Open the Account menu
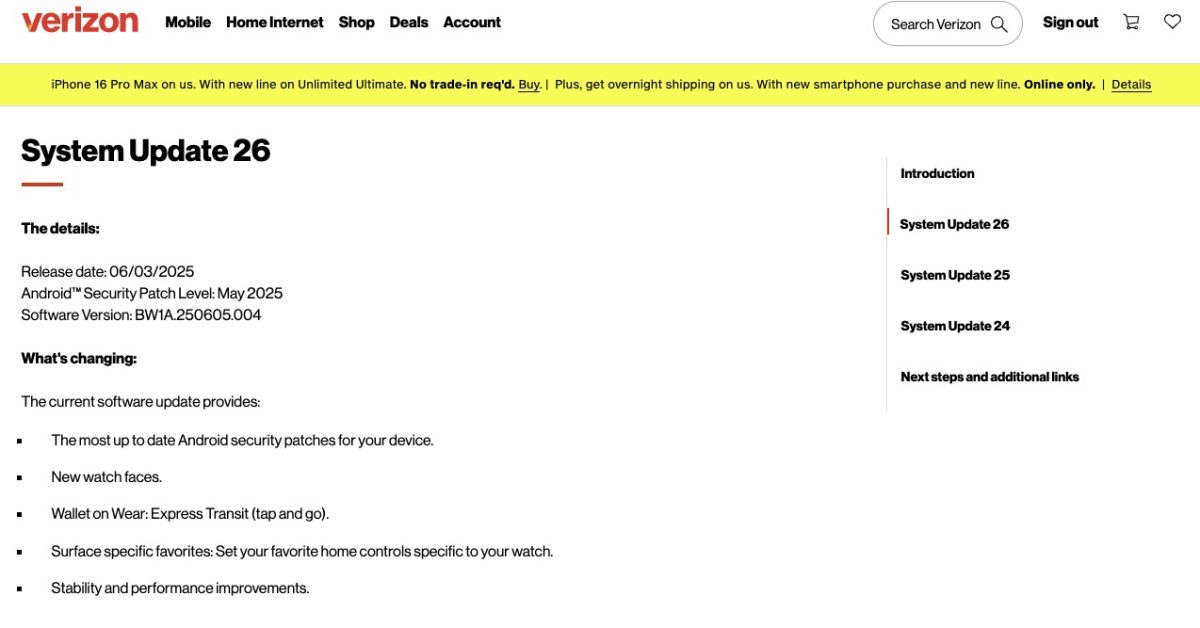 coord(472,22)
